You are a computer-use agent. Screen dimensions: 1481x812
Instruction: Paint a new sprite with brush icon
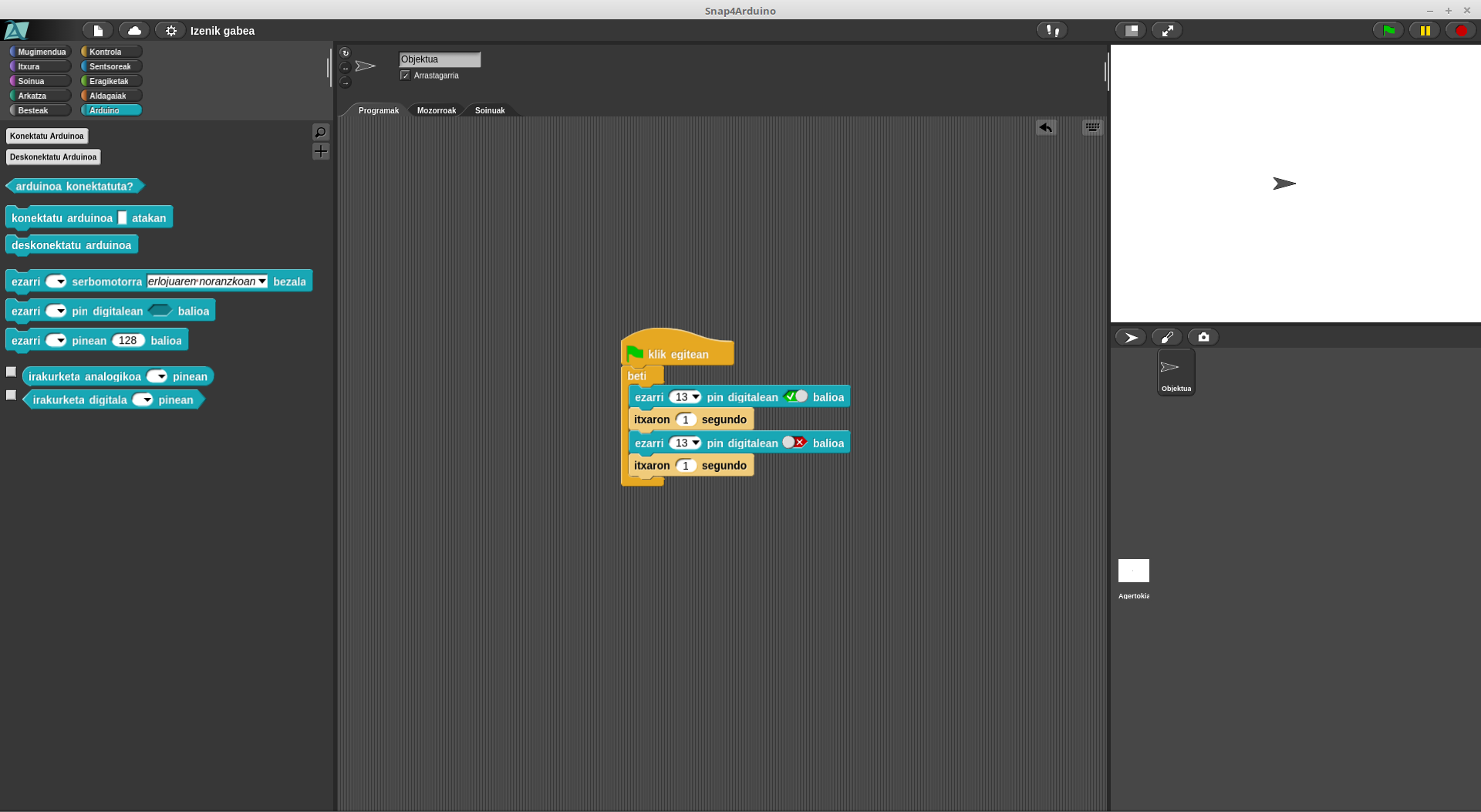click(1166, 337)
